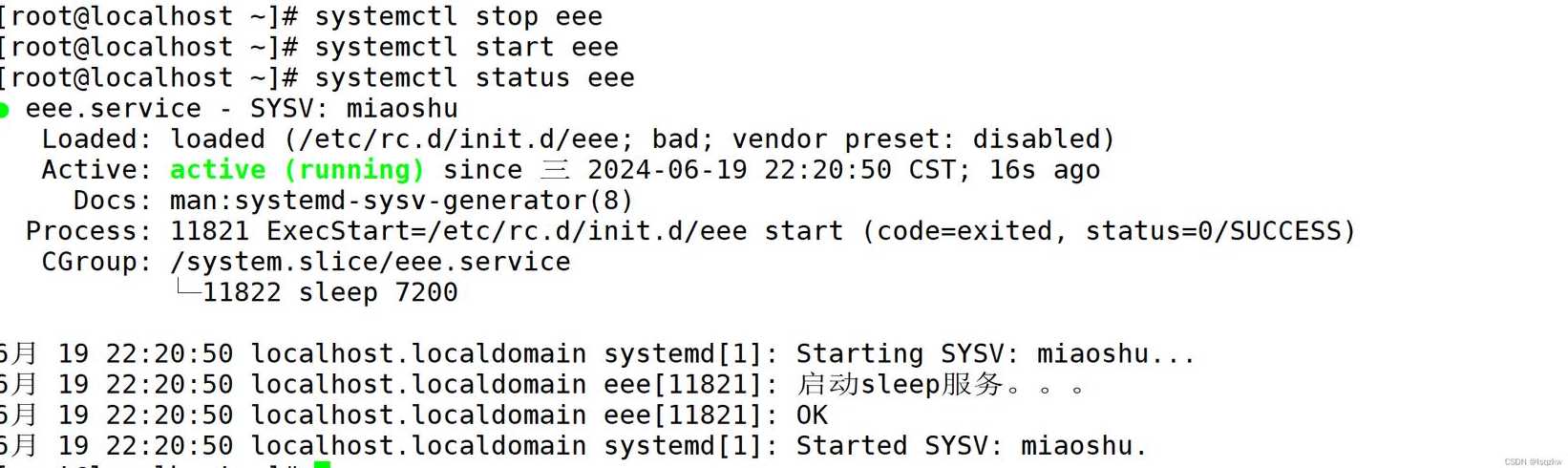Image resolution: width=1568 pixels, height=468 pixels.
Task: Click the green status dot beside eee.service
Action: point(4,111)
